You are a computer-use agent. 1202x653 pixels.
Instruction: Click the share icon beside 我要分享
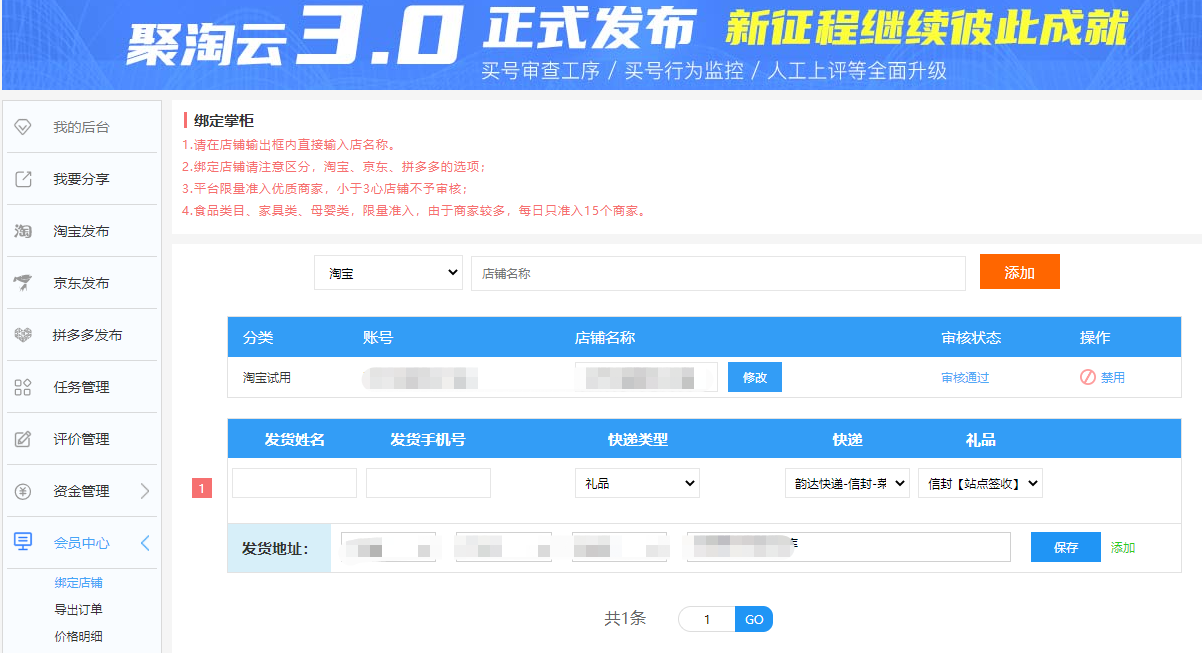tap(23, 179)
